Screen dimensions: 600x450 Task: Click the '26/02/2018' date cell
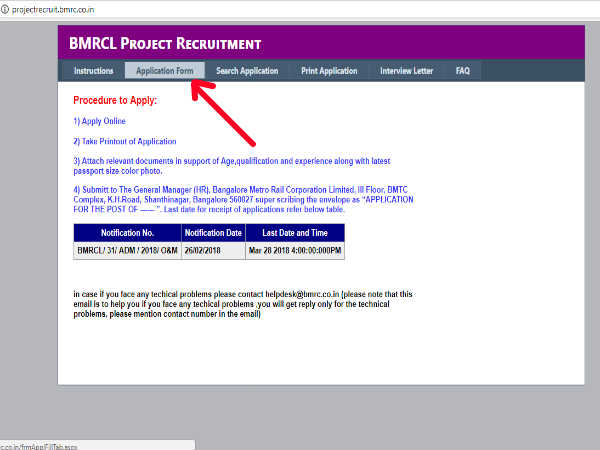pyautogui.click(x=213, y=251)
